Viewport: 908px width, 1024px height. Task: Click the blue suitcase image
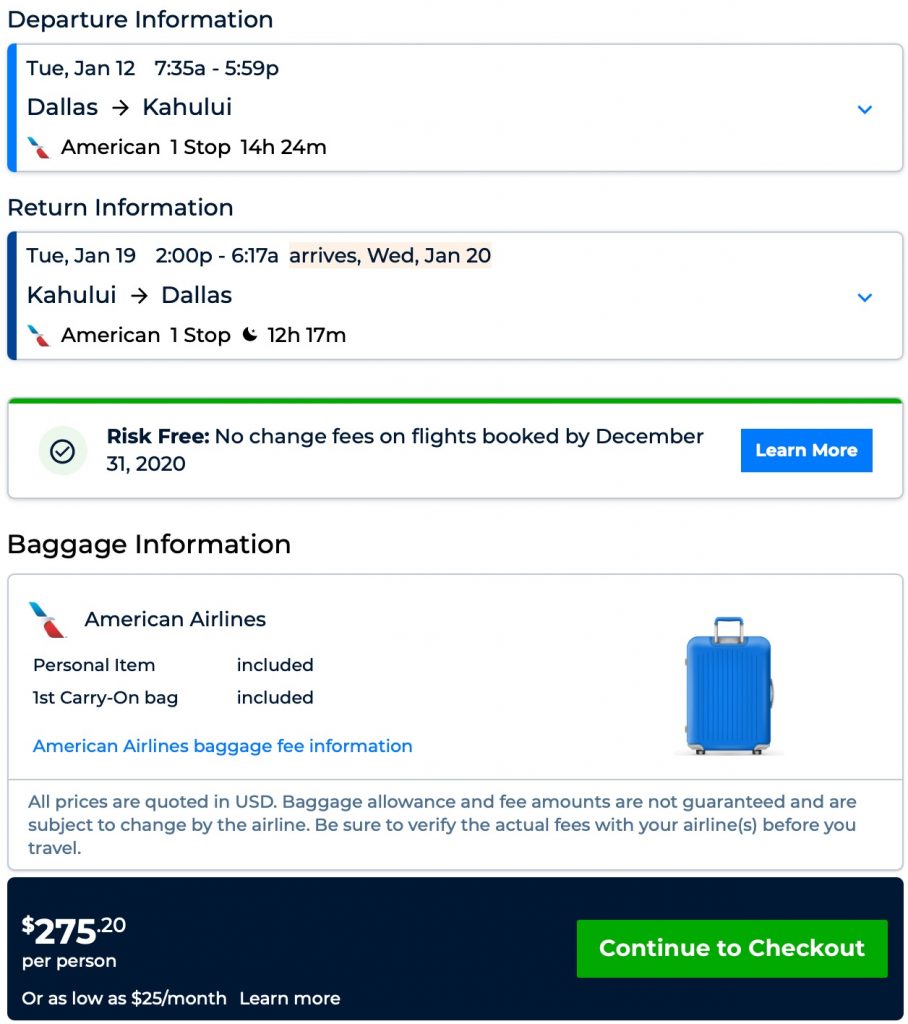(x=729, y=685)
